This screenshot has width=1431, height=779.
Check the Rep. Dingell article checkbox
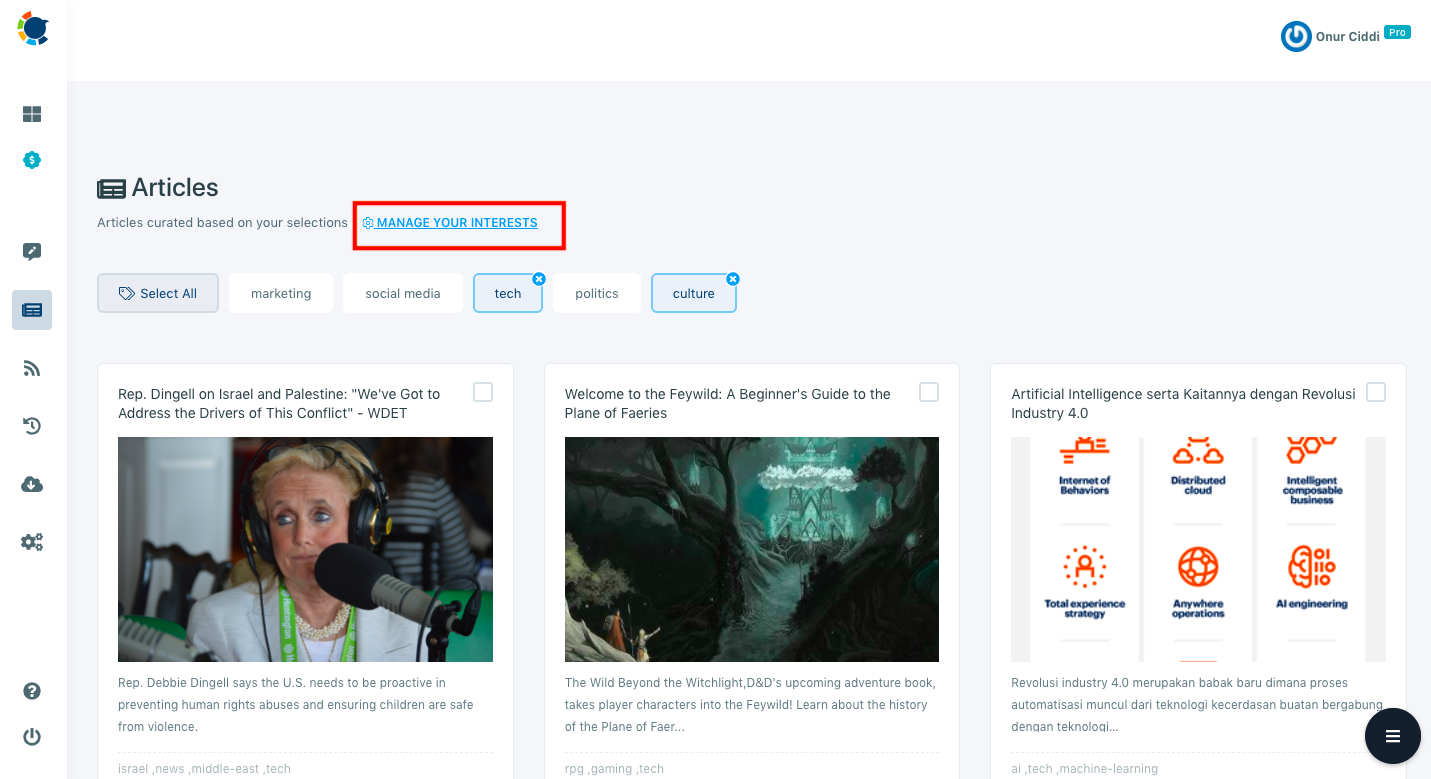(x=483, y=392)
